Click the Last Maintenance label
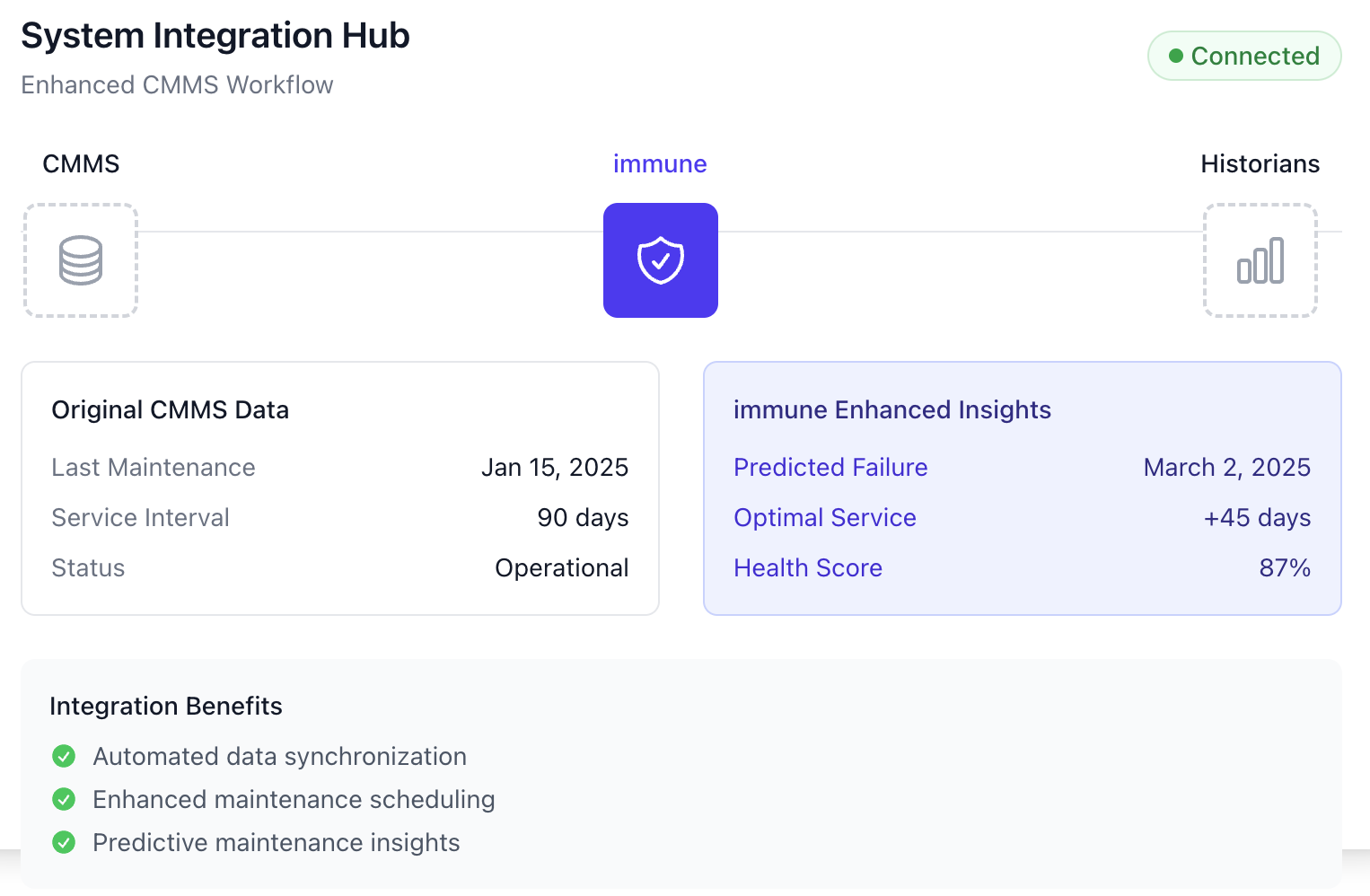Viewport: 1370px width, 896px height. coord(154,467)
